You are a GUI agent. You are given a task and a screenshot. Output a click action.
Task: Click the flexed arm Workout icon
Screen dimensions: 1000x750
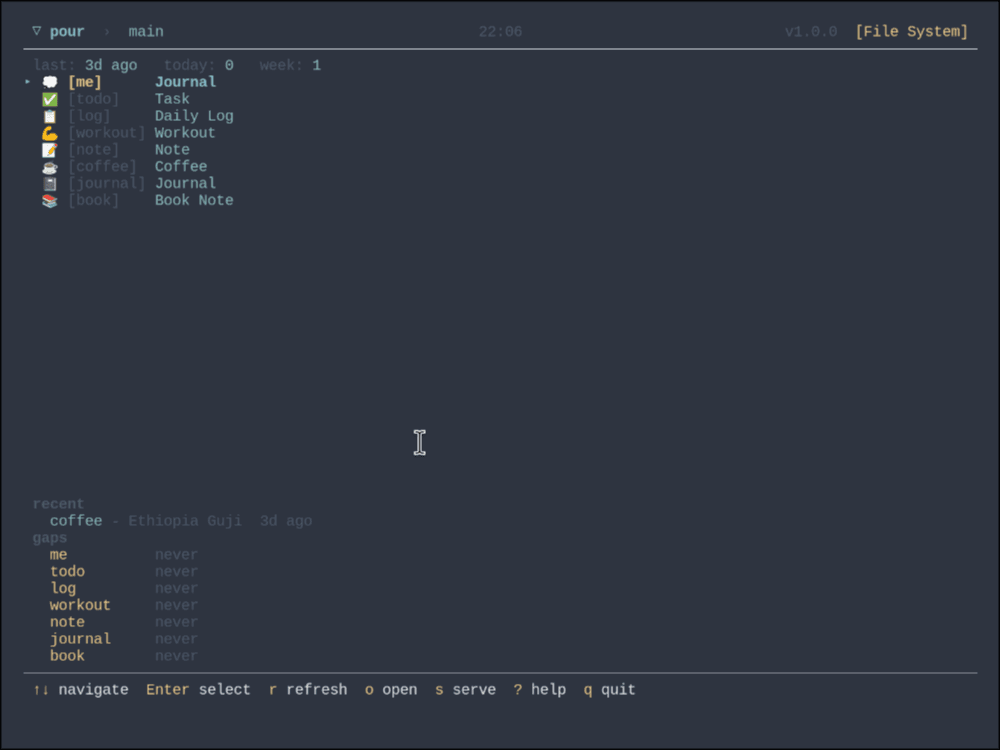[50, 133]
